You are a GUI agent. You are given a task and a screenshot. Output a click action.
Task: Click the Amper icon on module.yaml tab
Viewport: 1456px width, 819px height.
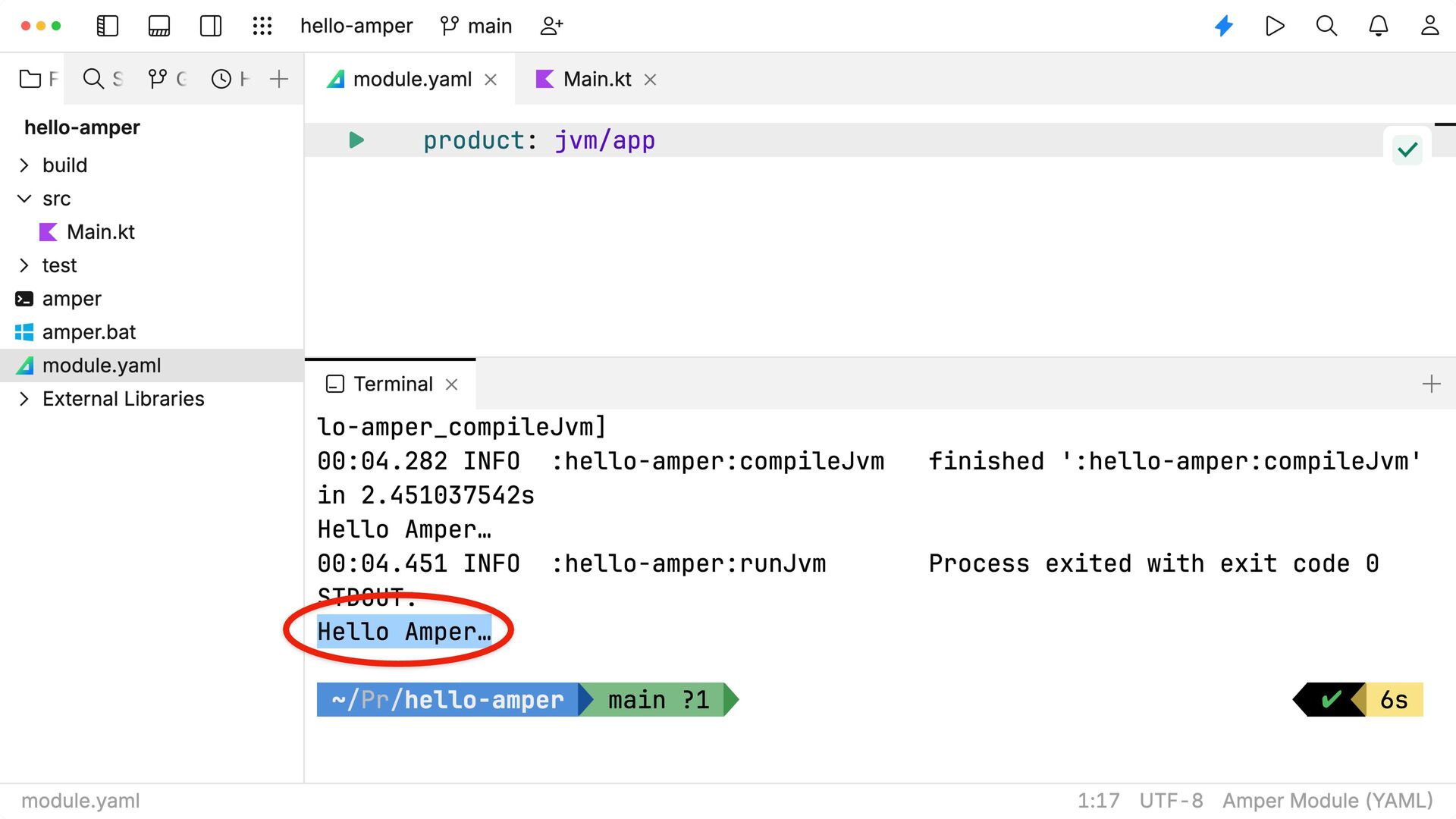pos(336,80)
